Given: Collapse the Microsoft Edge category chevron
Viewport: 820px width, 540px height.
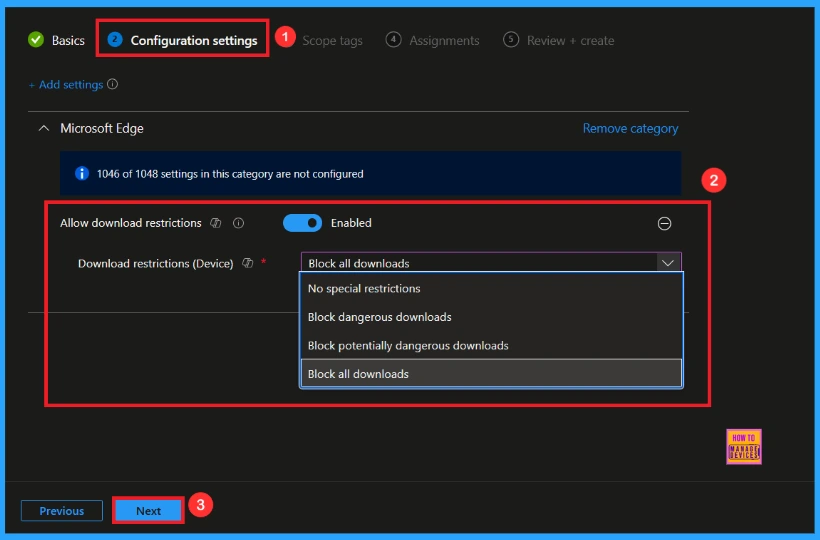Looking at the screenshot, I should click(x=44, y=128).
